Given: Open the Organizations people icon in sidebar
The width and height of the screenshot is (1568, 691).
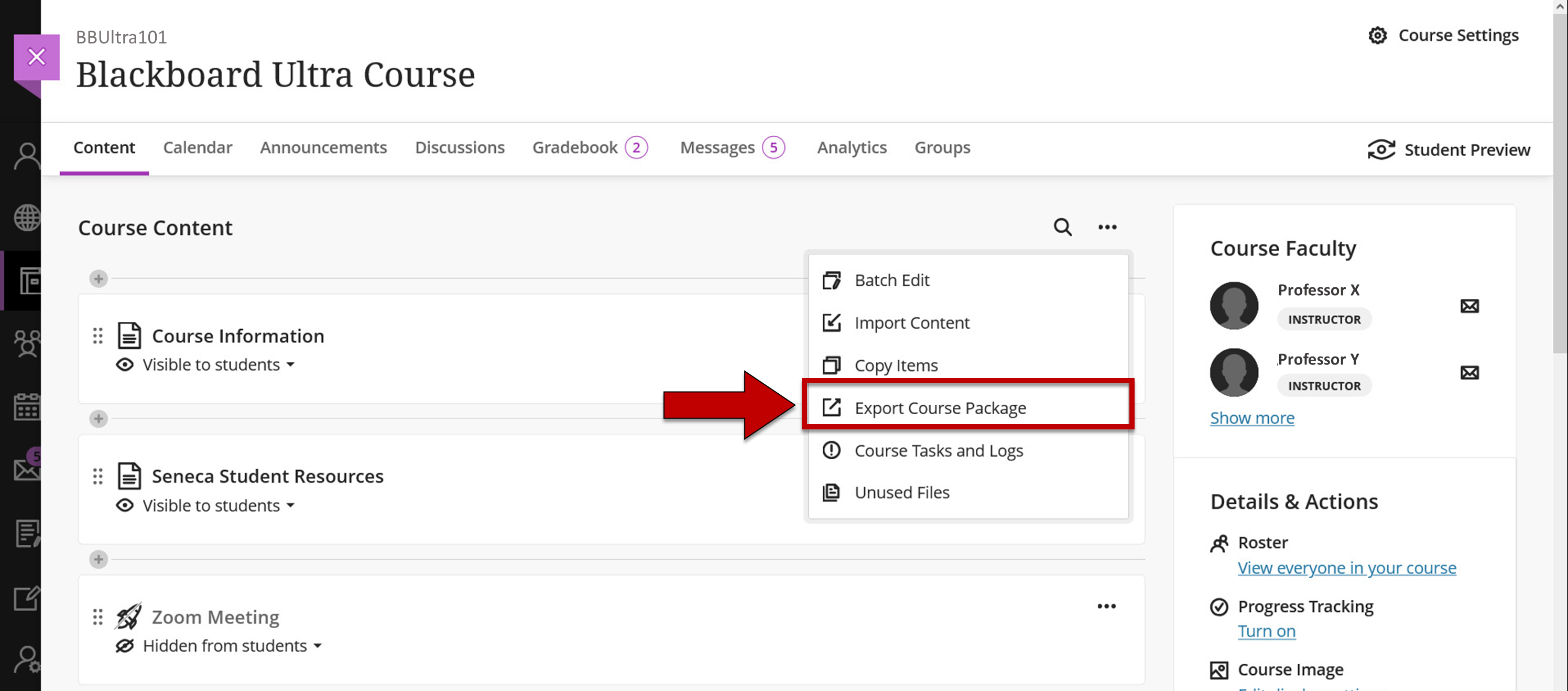Looking at the screenshot, I should [x=27, y=343].
